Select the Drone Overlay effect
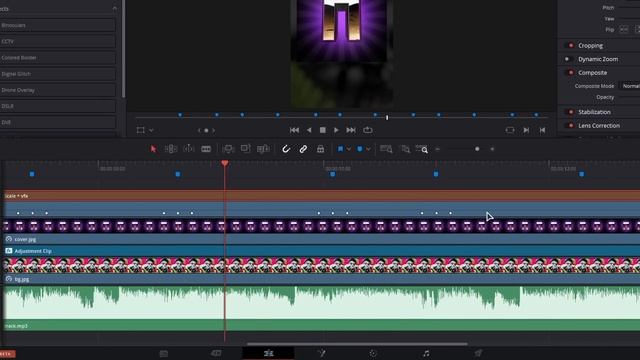640x360 pixels. pos(58,90)
